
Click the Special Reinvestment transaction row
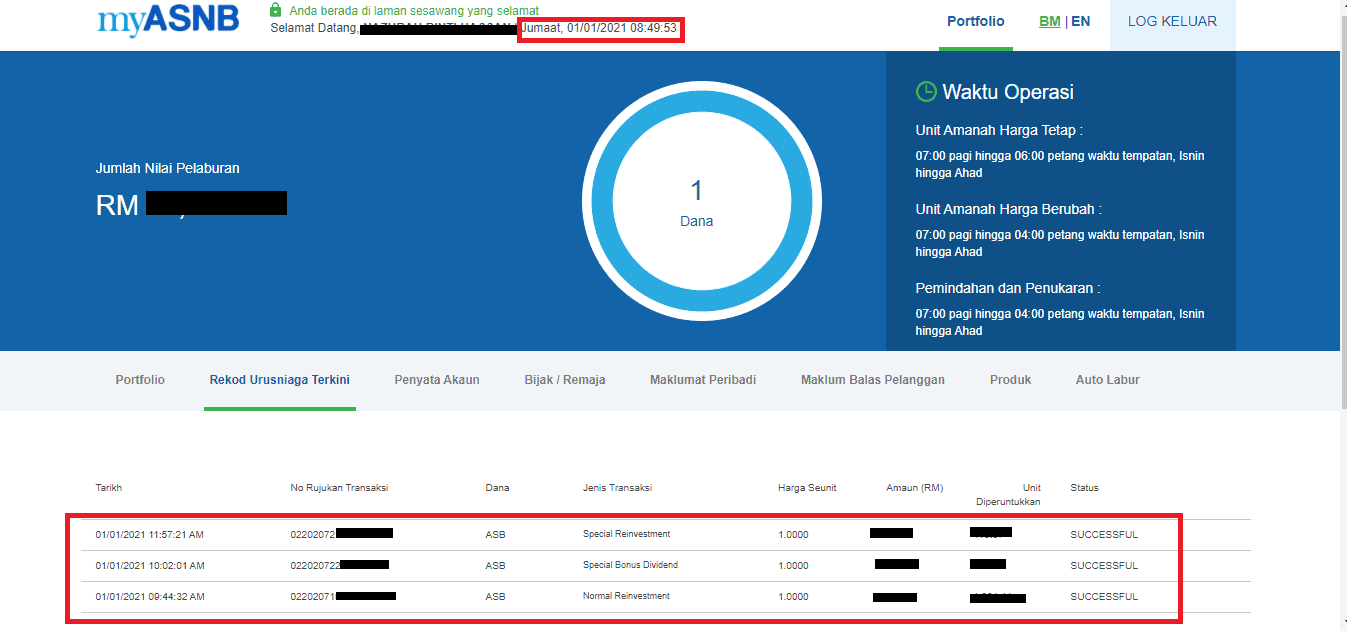pyautogui.click(x=626, y=535)
